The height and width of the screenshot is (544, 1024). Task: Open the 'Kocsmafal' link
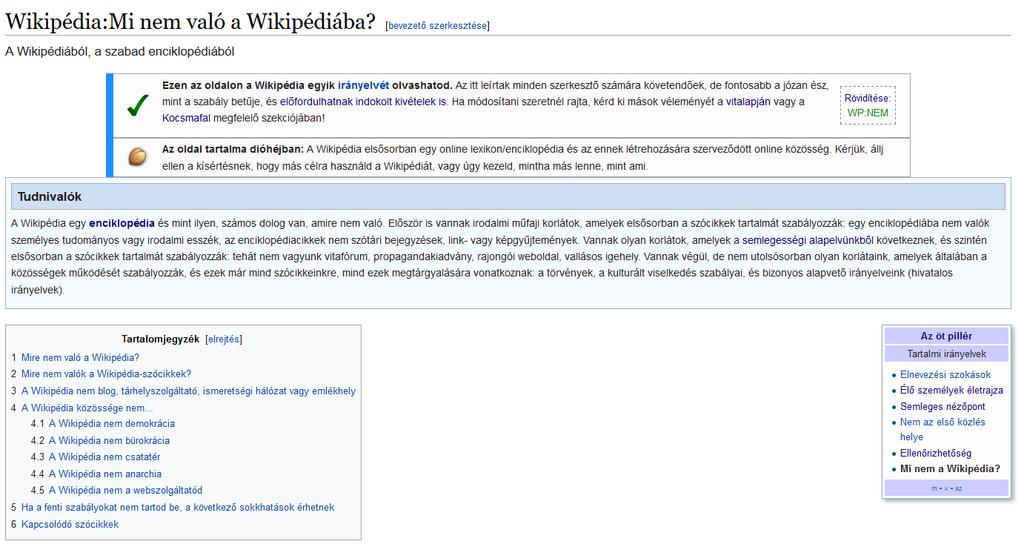(x=186, y=118)
